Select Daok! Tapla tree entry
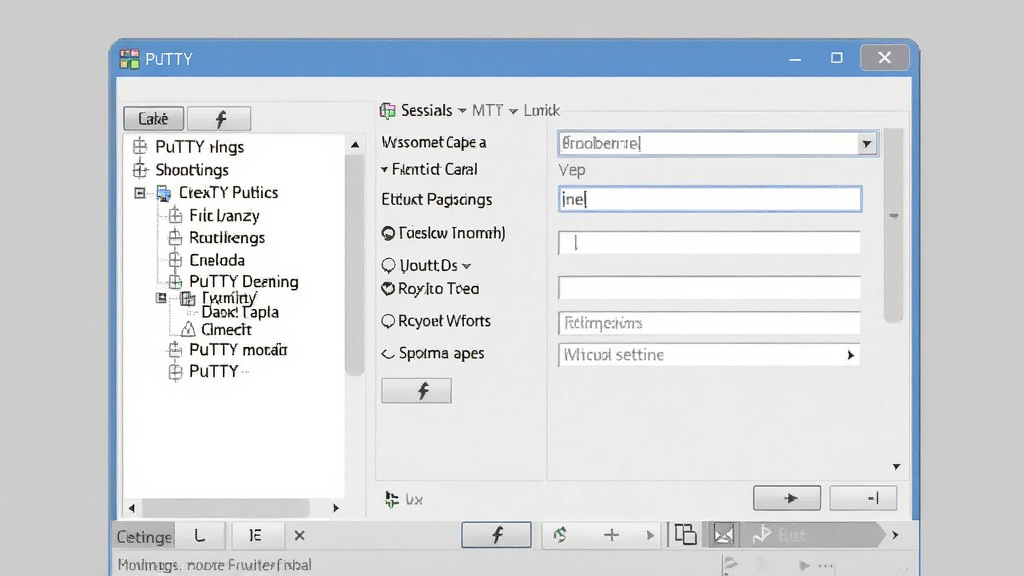This screenshot has width=1024, height=576. pyautogui.click(x=240, y=312)
